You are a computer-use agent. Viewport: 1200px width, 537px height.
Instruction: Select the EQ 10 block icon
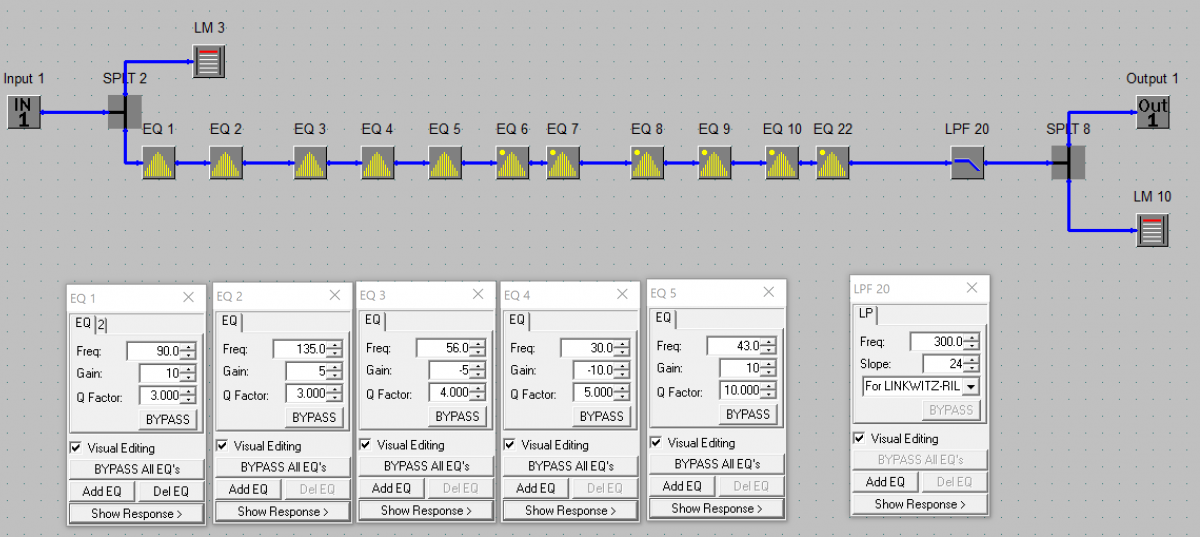(782, 163)
